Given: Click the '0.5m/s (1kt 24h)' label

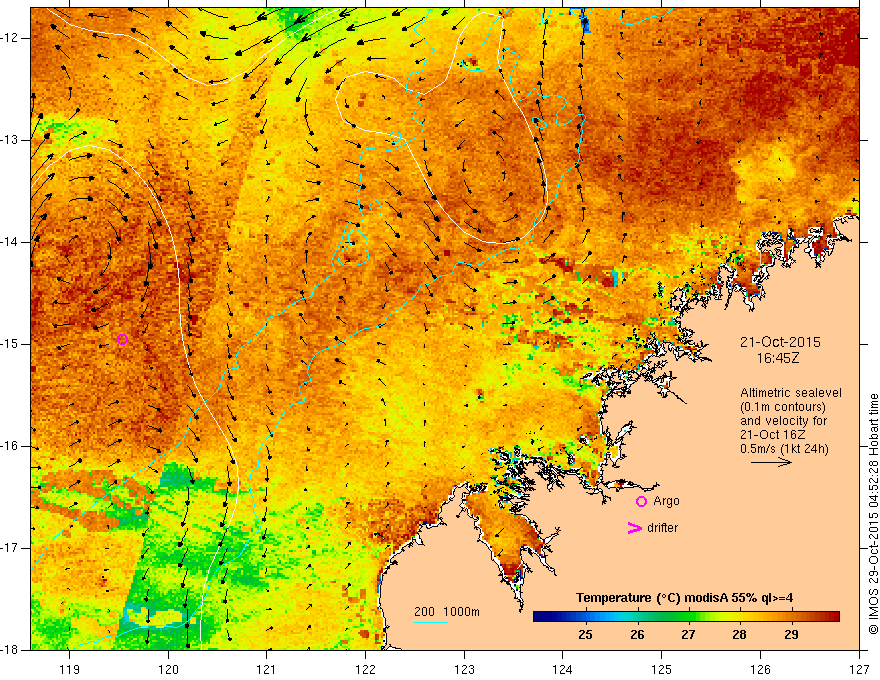Looking at the screenshot, I should (784, 449).
